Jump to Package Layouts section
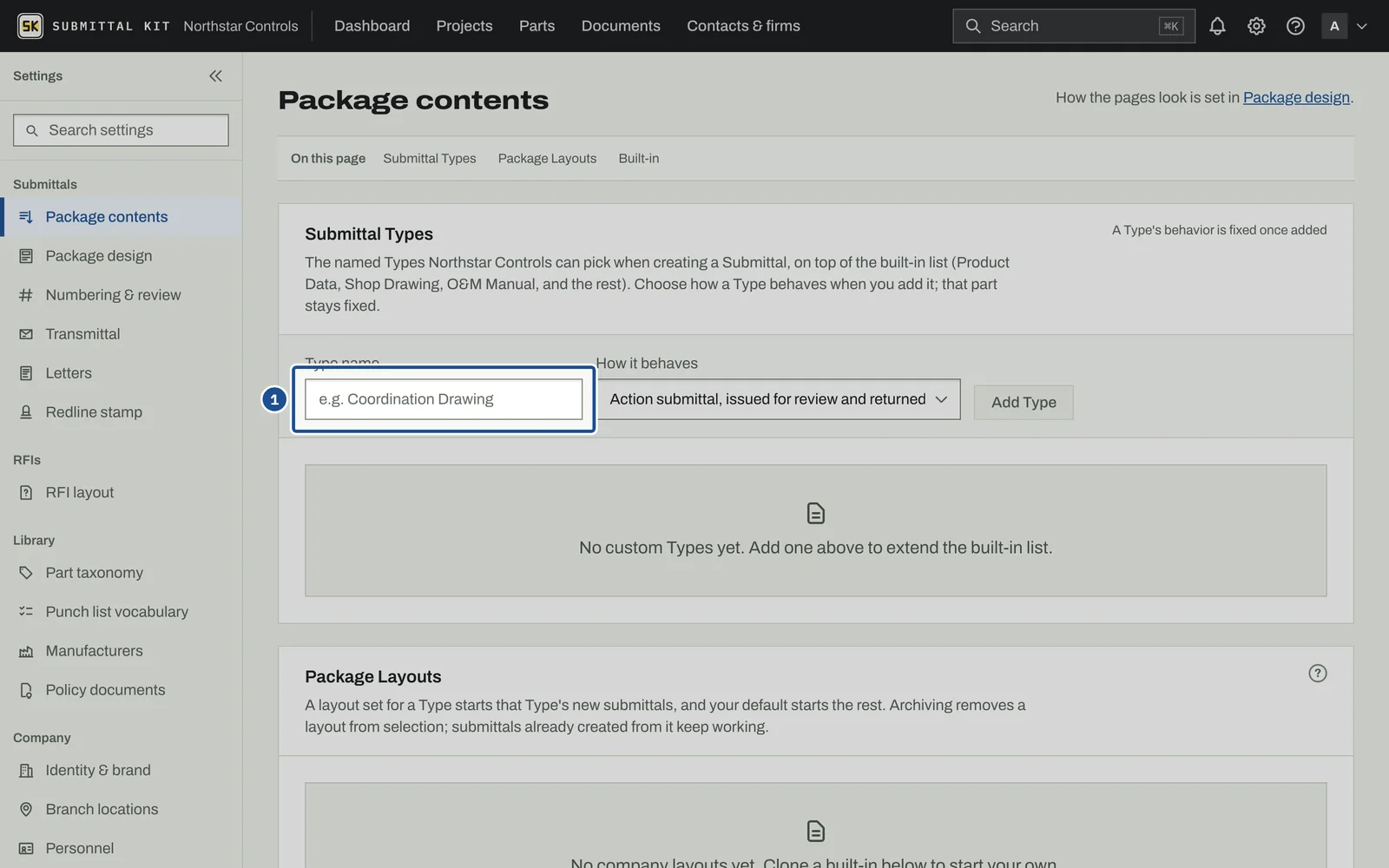1389x868 pixels. (x=547, y=159)
